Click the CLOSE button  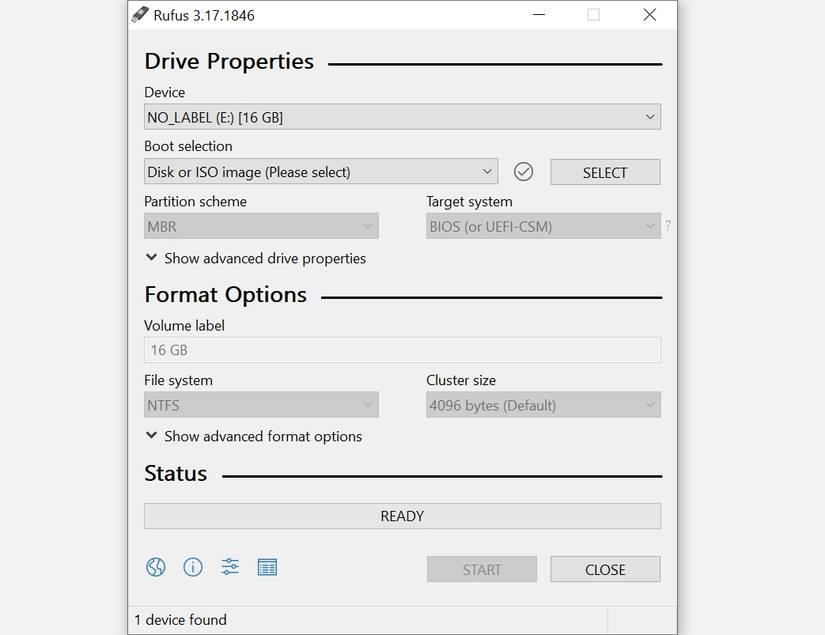point(604,568)
